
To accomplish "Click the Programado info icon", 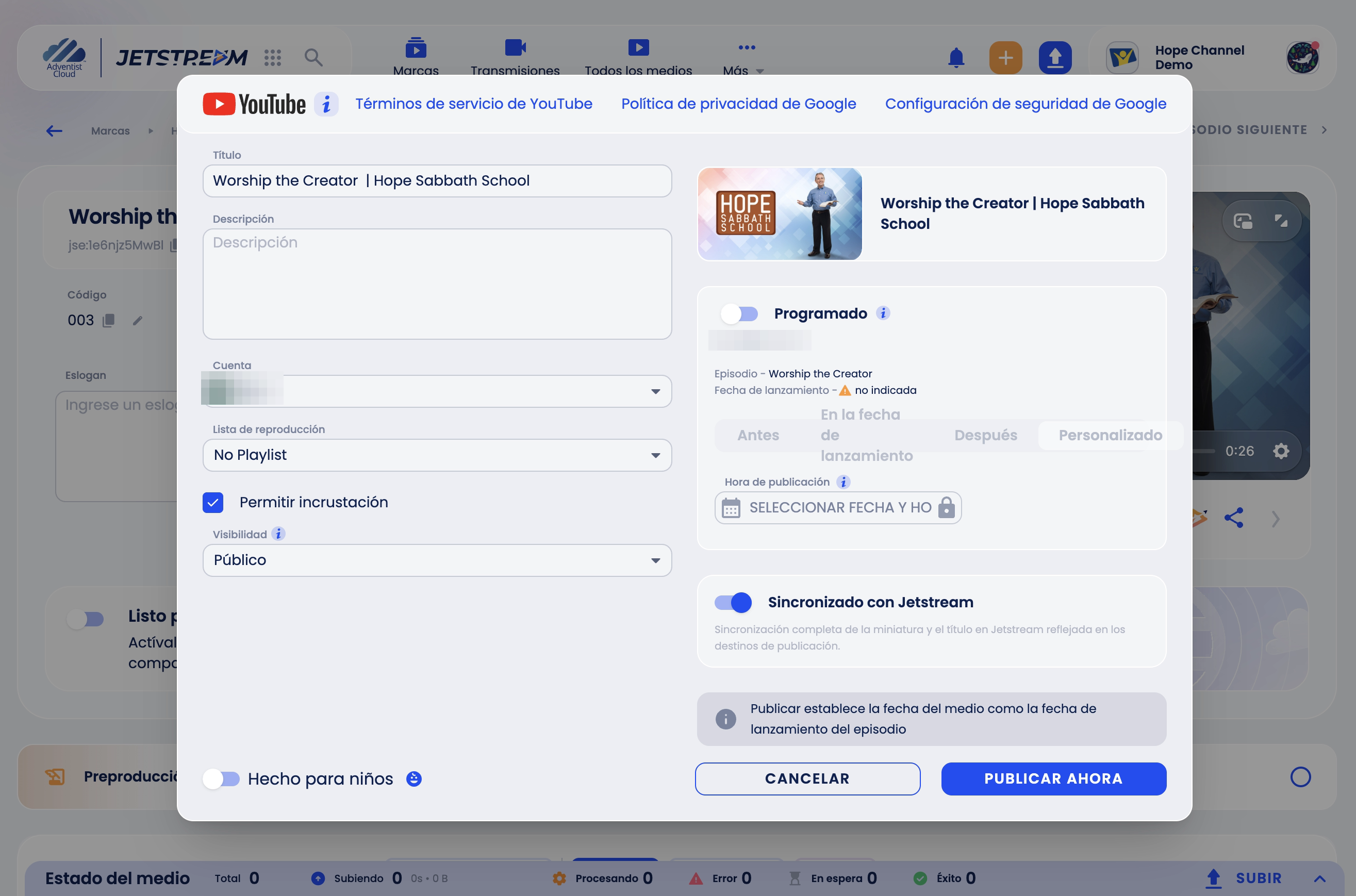I will [x=883, y=313].
